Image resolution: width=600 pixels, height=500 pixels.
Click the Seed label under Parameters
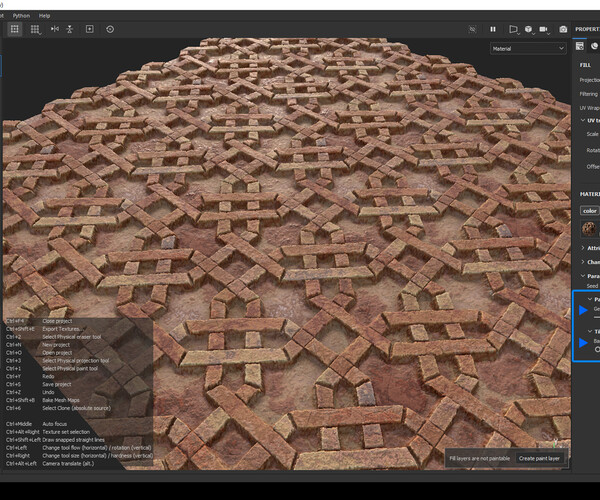click(x=592, y=286)
